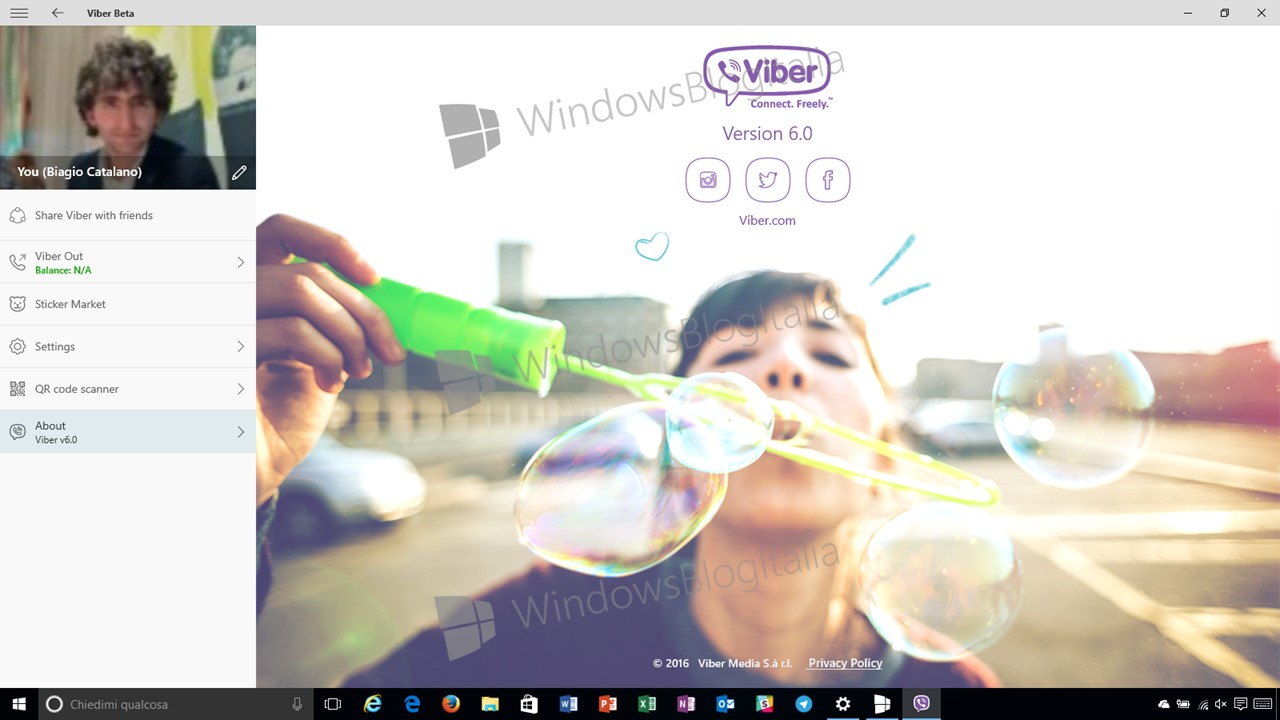Open Outlook from taskbar
Image resolution: width=1280 pixels, height=720 pixels.
point(725,704)
